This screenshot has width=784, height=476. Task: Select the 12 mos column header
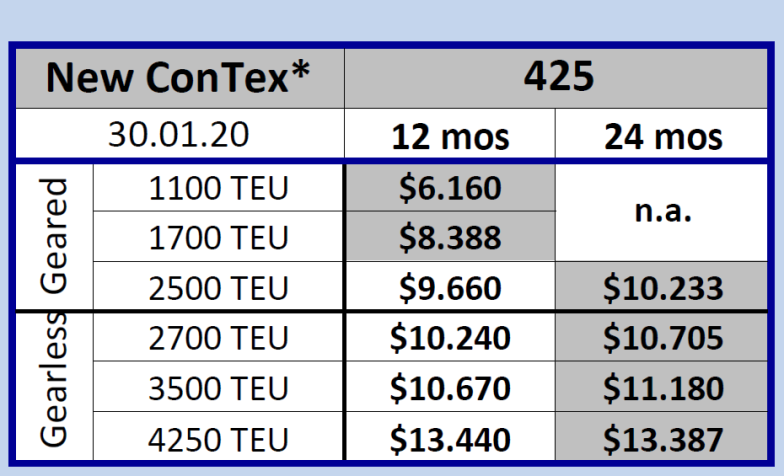tap(450, 135)
